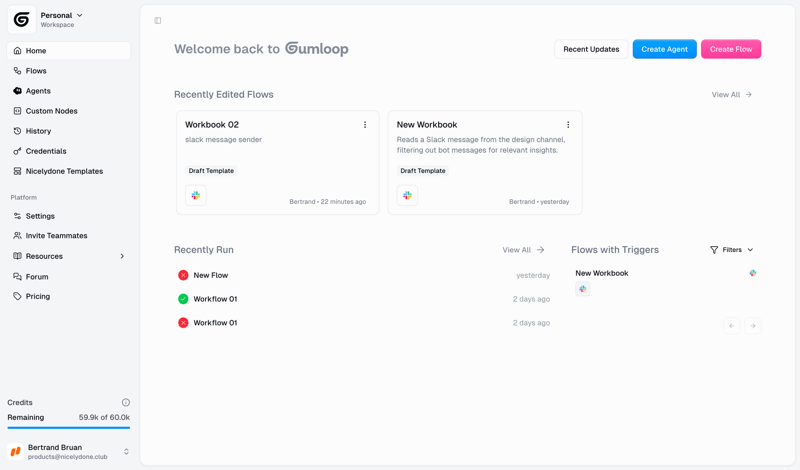View All recently run flows
800x470 pixels.
(x=523, y=250)
